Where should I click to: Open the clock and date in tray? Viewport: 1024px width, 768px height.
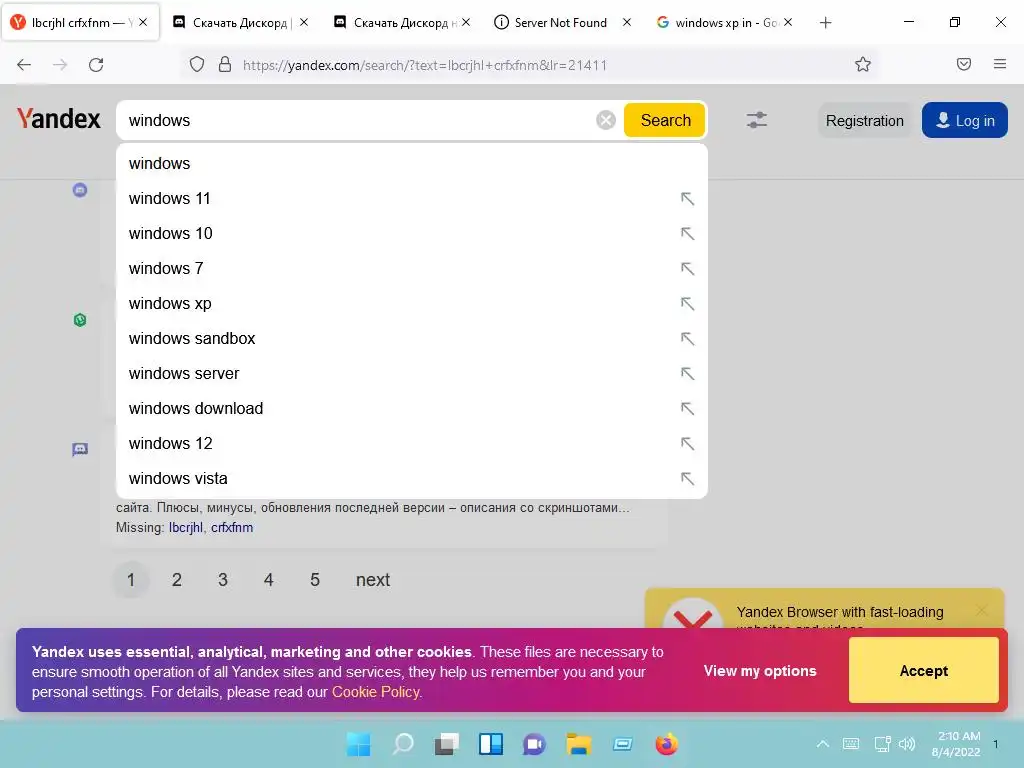tap(956, 744)
